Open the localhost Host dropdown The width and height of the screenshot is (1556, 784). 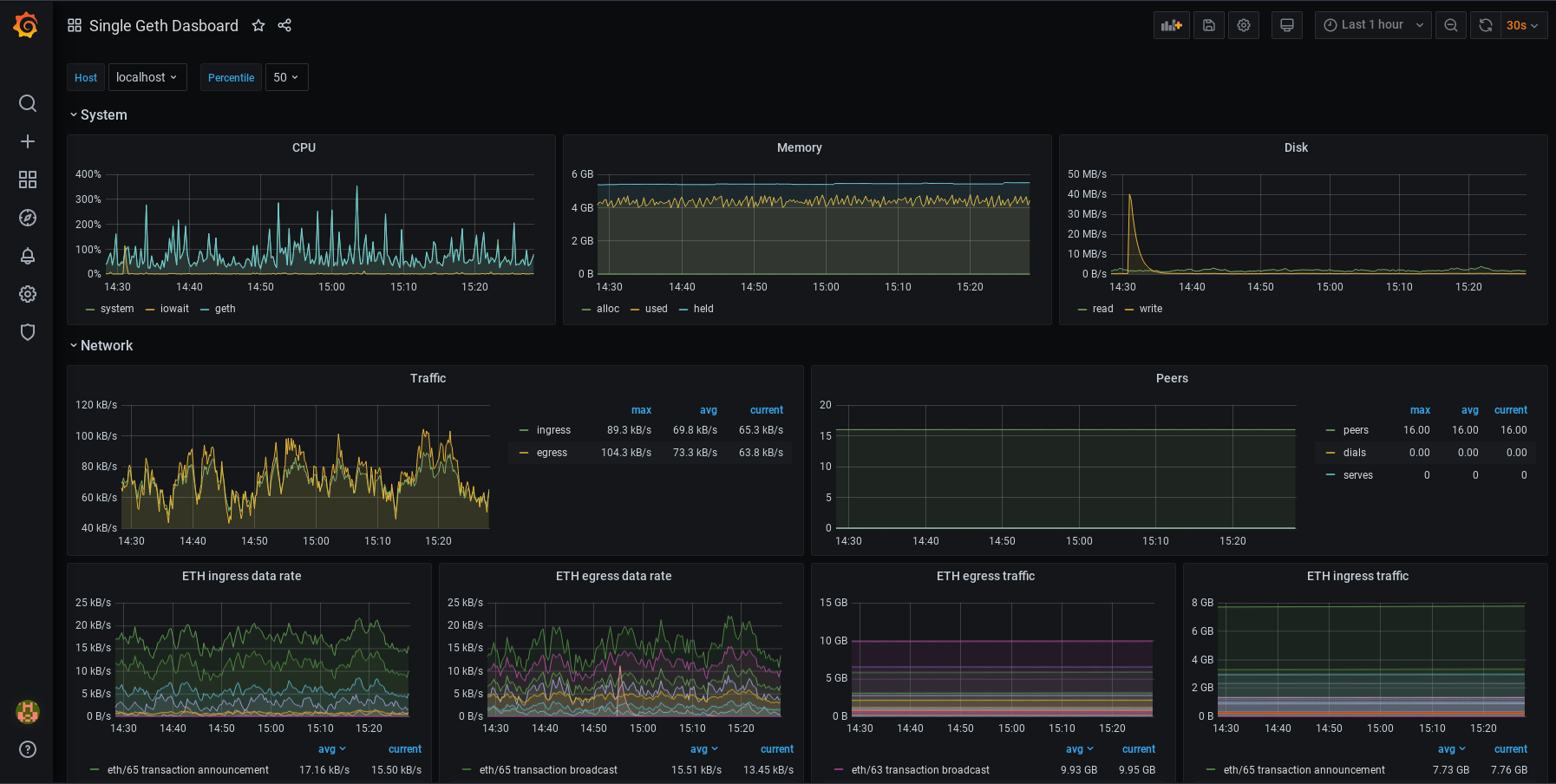tap(147, 77)
